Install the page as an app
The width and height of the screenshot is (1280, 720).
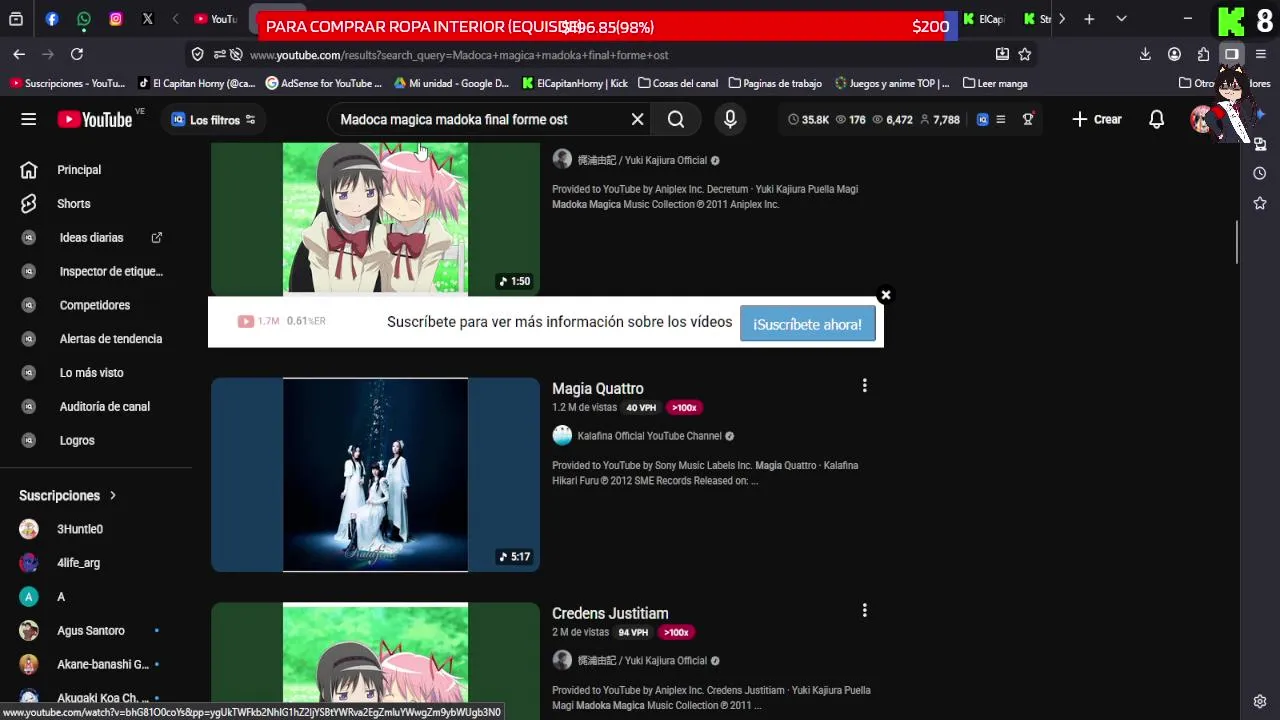coord(1002,54)
